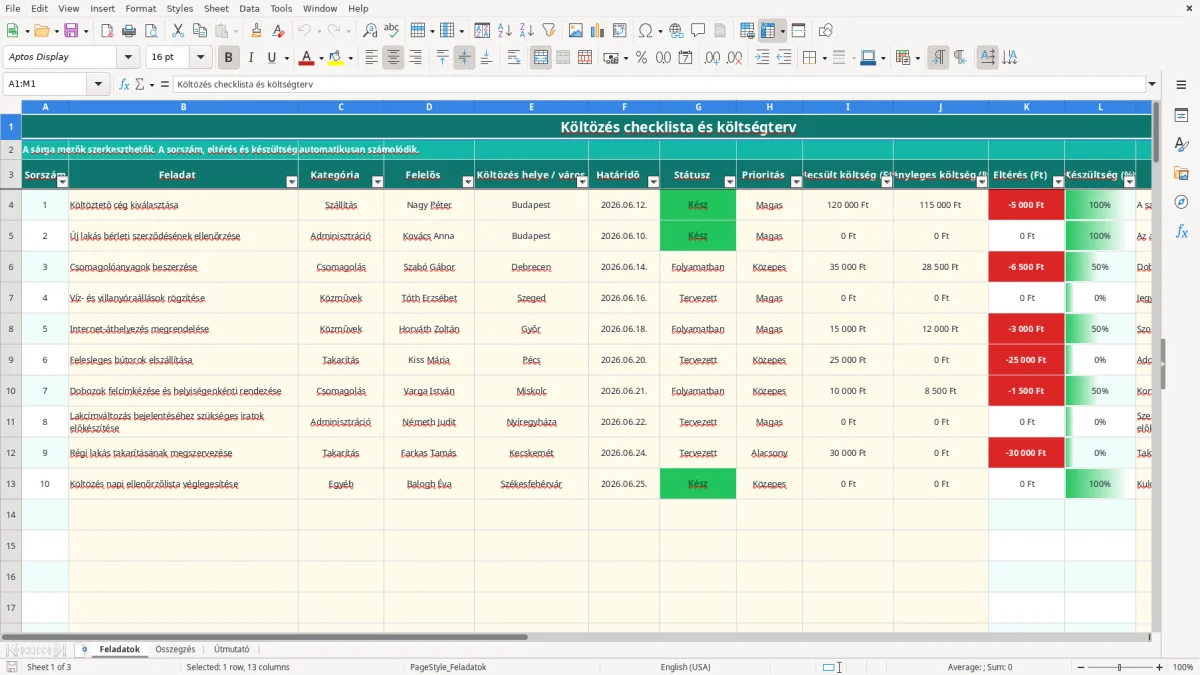Toggle Align Left
The image size is (1200, 675).
pyautogui.click(x=372, y=58)
